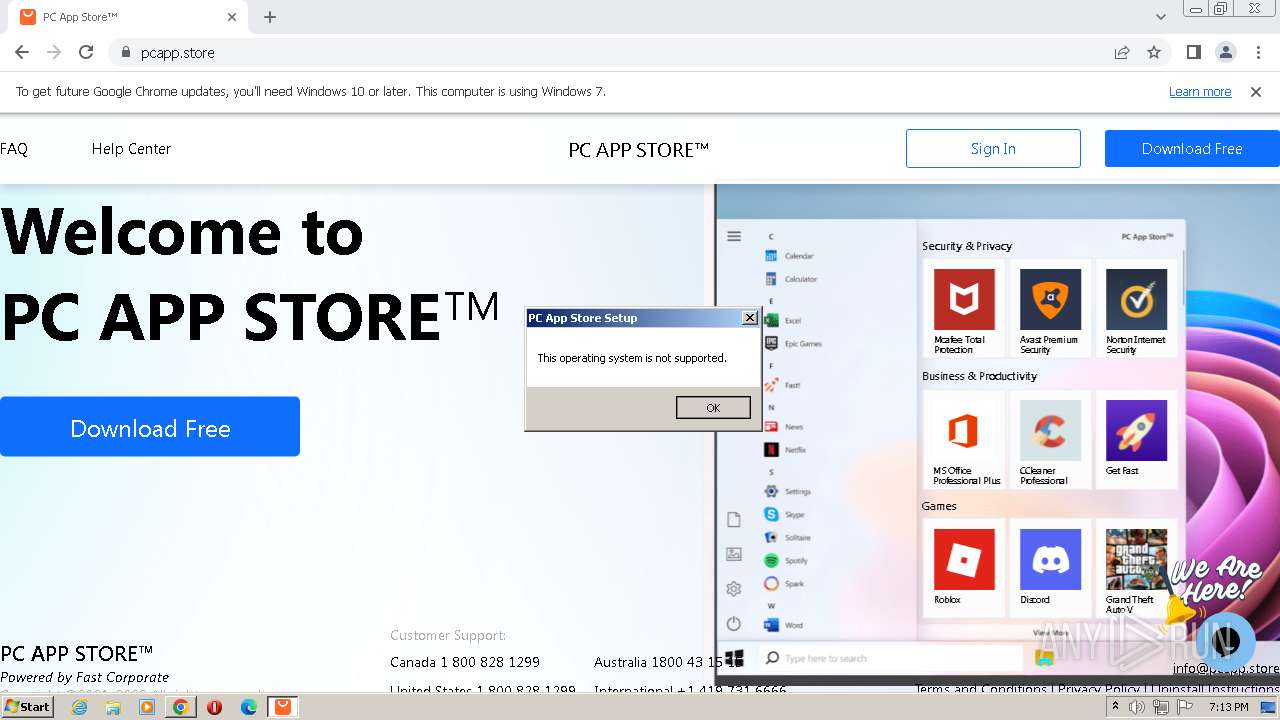Select Norton Internet Security app tile

pyautogui.click(x=1136, y=309)
